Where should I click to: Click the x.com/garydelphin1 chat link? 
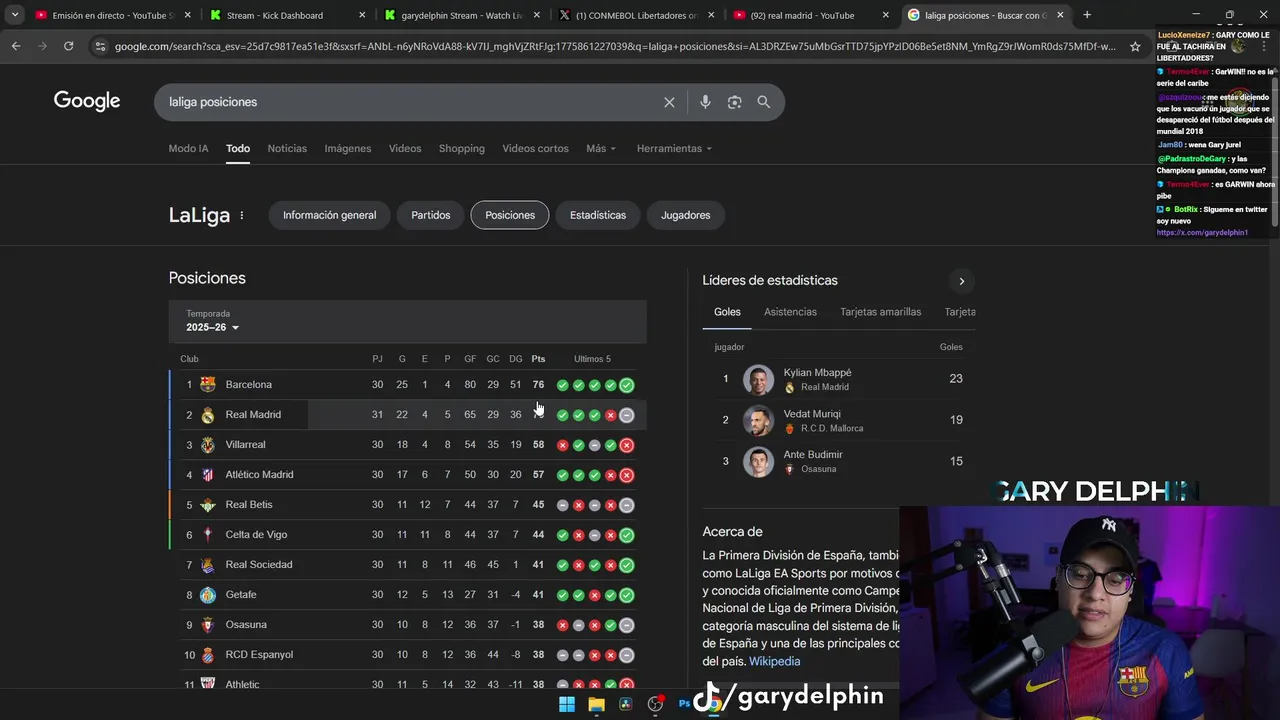coord(1202,233)
